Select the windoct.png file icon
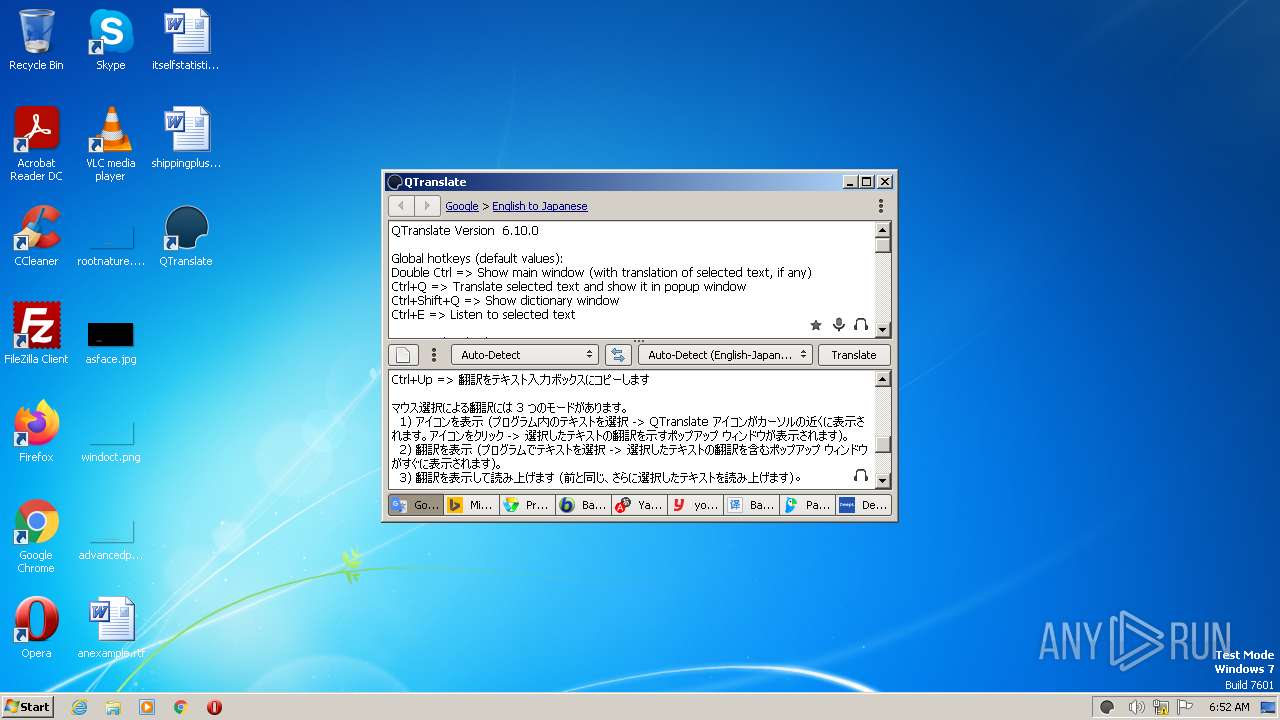The image size is (1280, 720). [110, 440]
